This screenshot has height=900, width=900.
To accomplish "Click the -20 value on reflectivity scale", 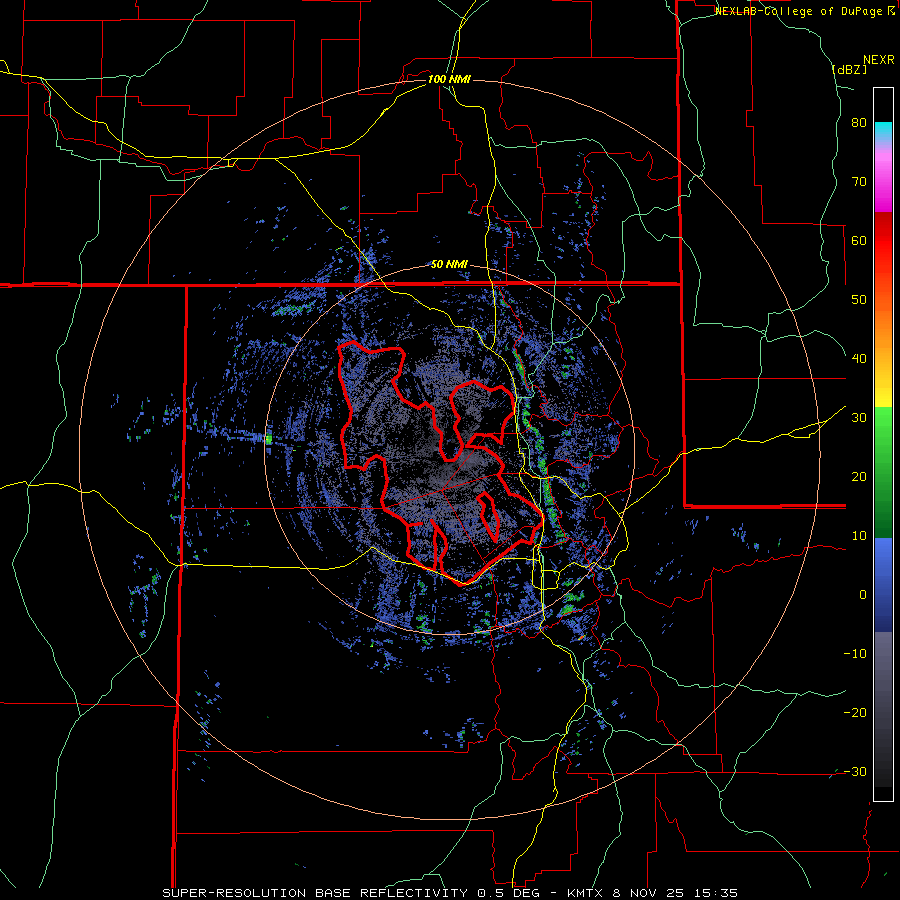I will [x=855, y=713].
